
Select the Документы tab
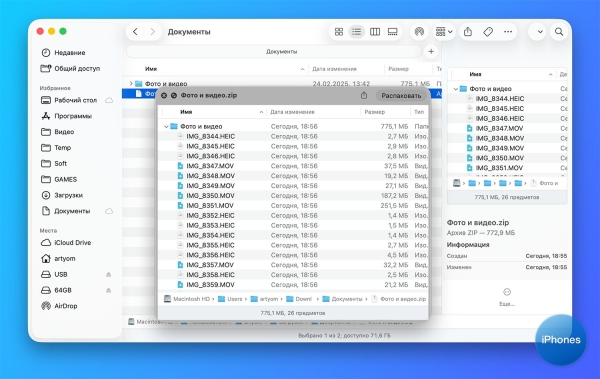pos(274,51)
